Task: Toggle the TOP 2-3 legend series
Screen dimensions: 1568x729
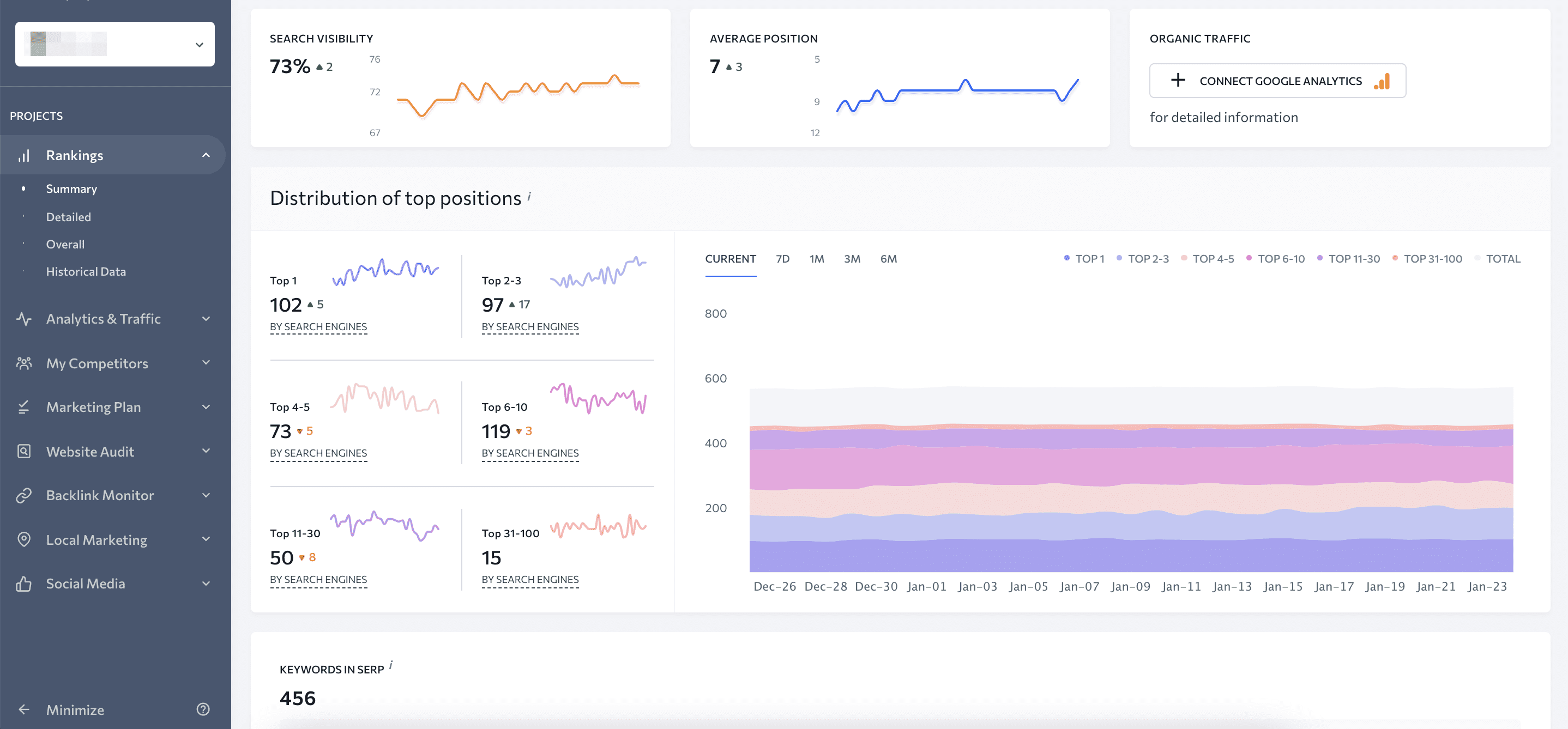Action: (x=1143, y=259)
